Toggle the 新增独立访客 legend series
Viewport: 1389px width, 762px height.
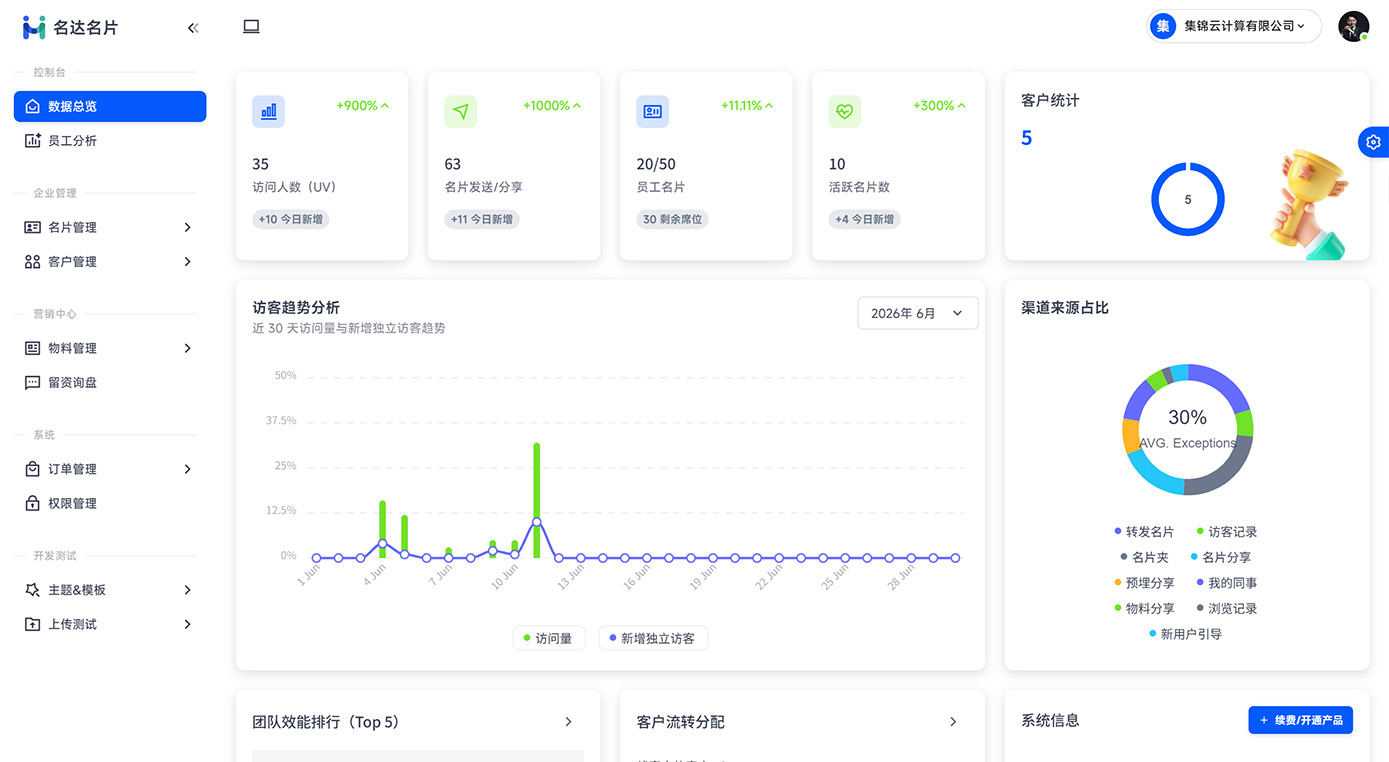pyautogui.click(x=652, y=638)
